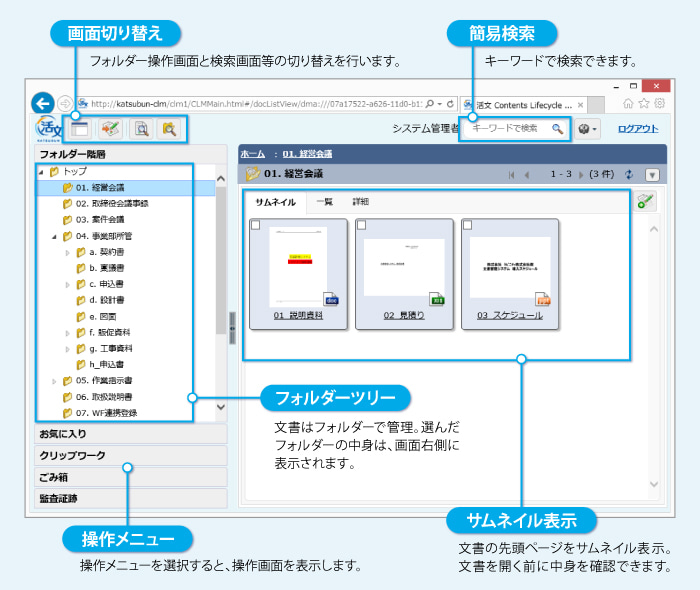Image resolution: width=700 pixels, height=590 pixels.
Task: Open the お気に入り panel section
Action: point(130,434)
